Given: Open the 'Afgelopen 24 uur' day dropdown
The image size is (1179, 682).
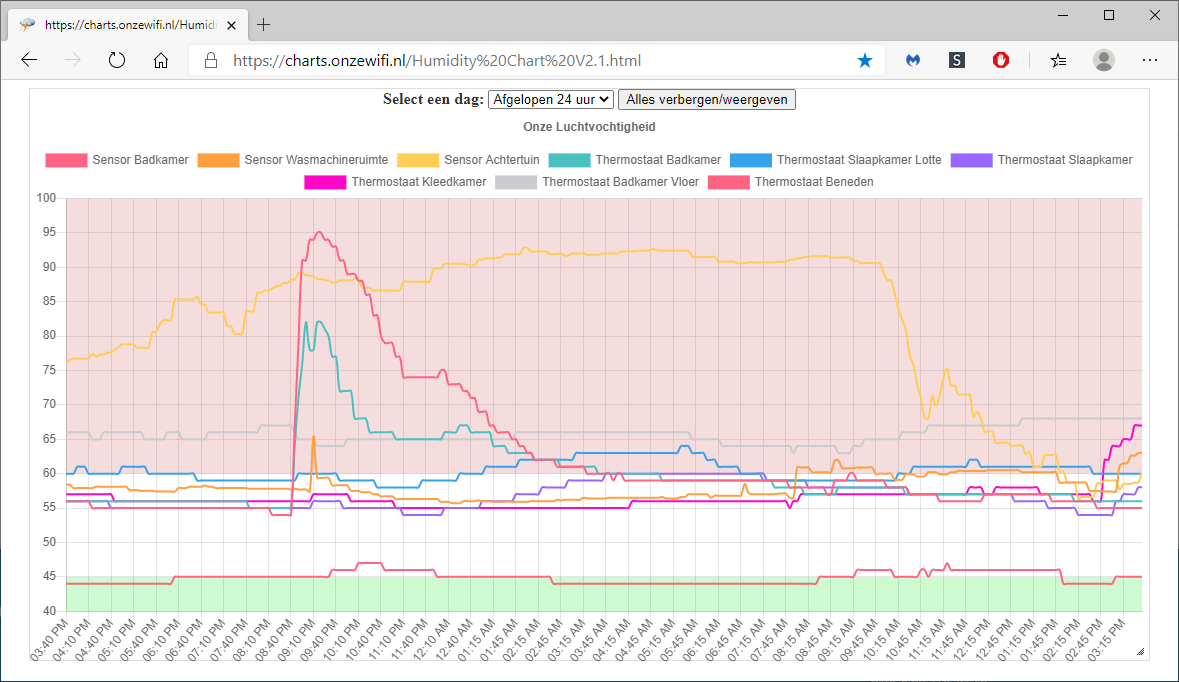Looking at the screenshot, I should pyautogui.click(x=551, y=99).
